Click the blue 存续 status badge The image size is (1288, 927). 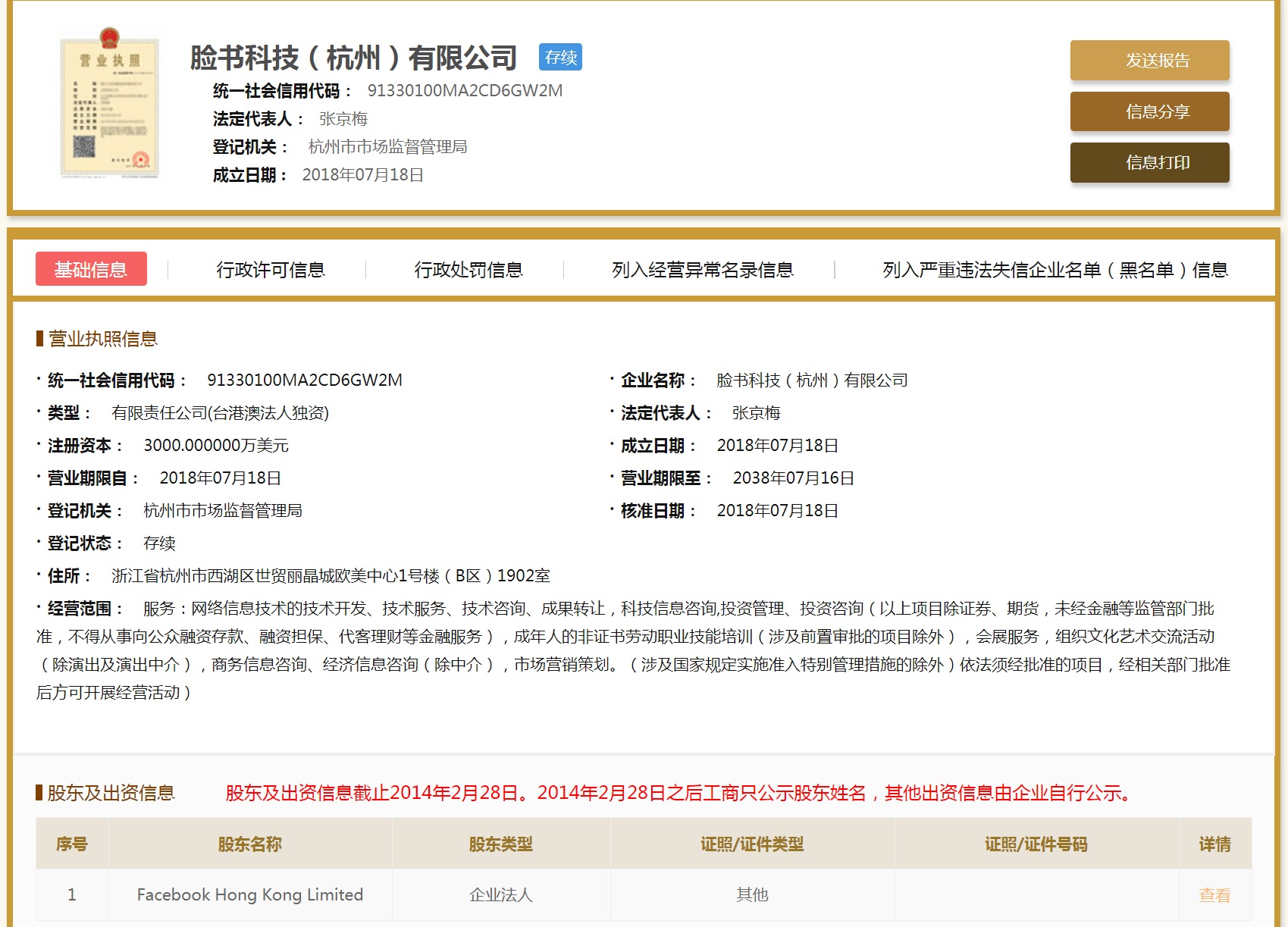click(x=561, y=57)
